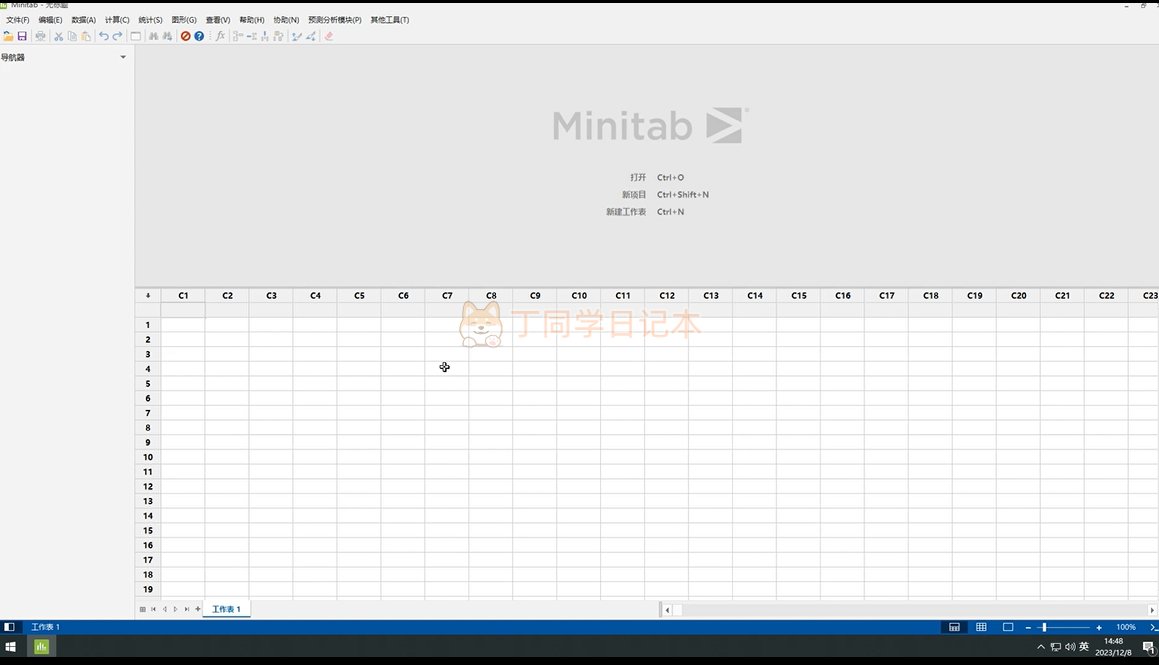
Task: Select the 工作表 1 sheet tab
Action: click(226, 609)
